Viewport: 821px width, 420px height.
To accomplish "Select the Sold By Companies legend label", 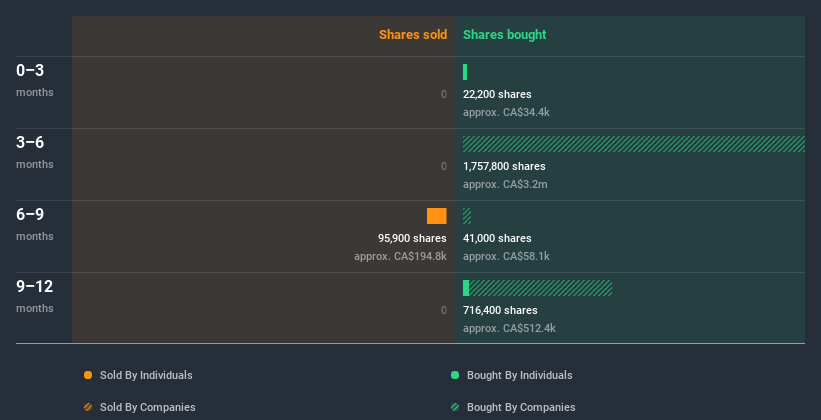I will coord(148,407).
